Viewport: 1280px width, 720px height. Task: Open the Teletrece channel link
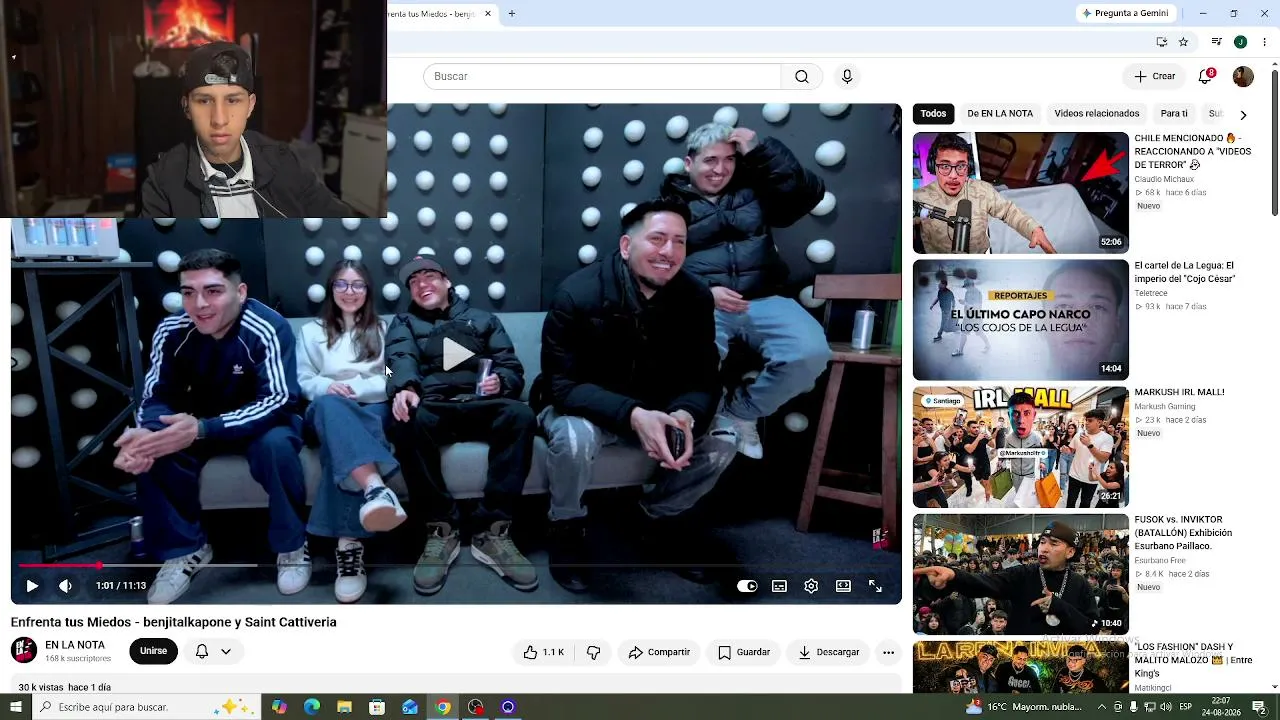click(x=1151, y=294)
